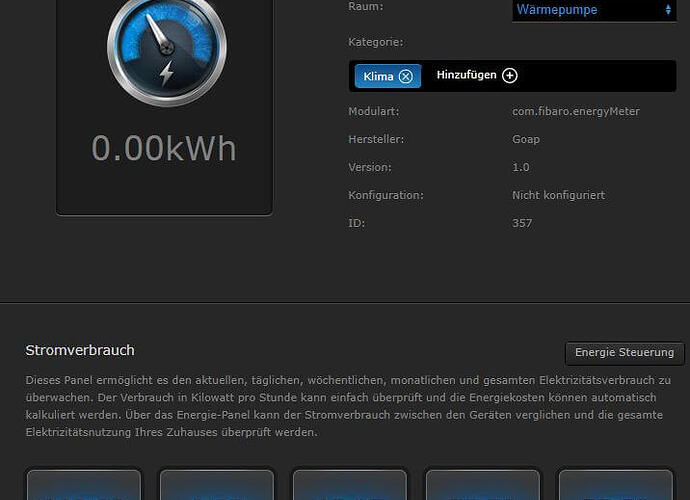The image size is (690, 500).
Task: Click the Hinzufügen category label
Action: click(466, 76)
